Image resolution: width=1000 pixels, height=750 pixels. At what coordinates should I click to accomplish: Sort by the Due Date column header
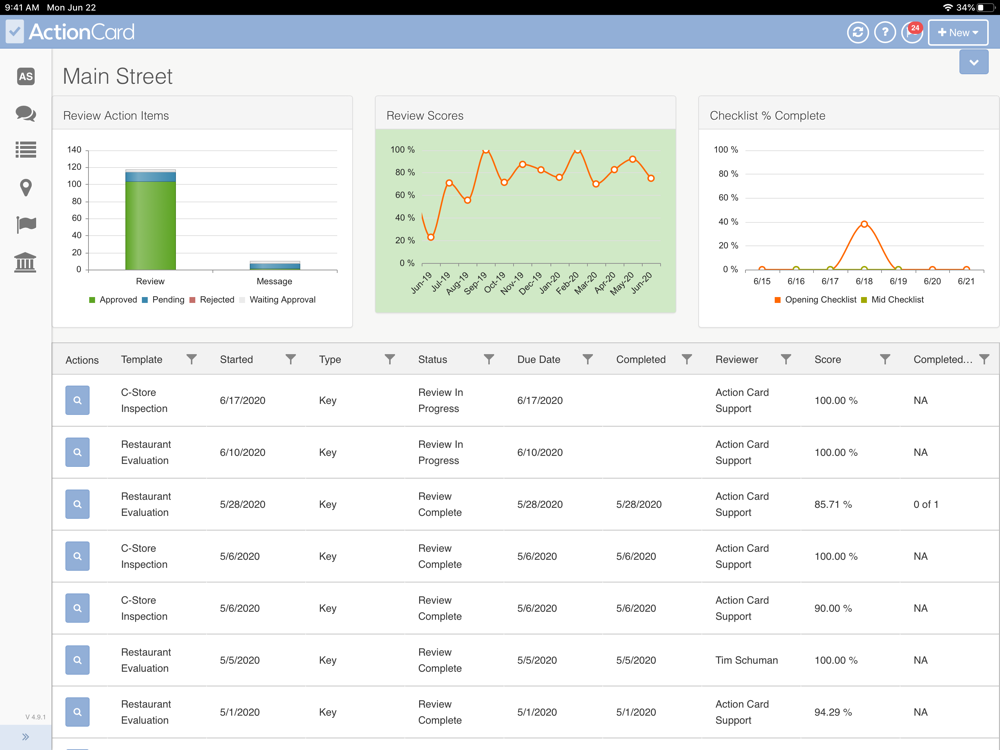[x=538, y=360]
